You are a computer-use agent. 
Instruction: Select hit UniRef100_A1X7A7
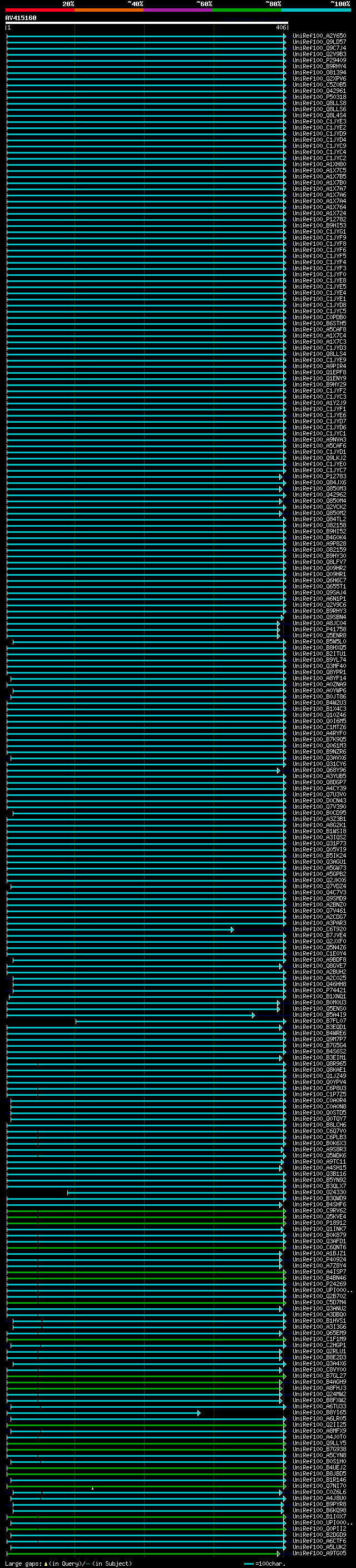coord(319,189)
